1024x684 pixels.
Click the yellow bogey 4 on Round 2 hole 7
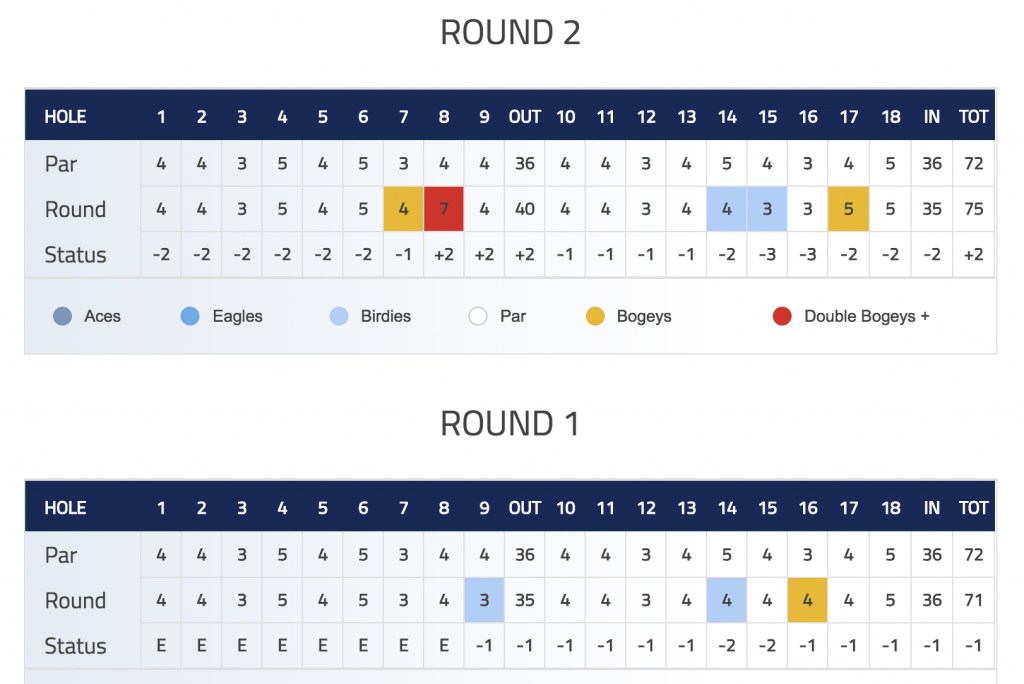tap(404, 209)
